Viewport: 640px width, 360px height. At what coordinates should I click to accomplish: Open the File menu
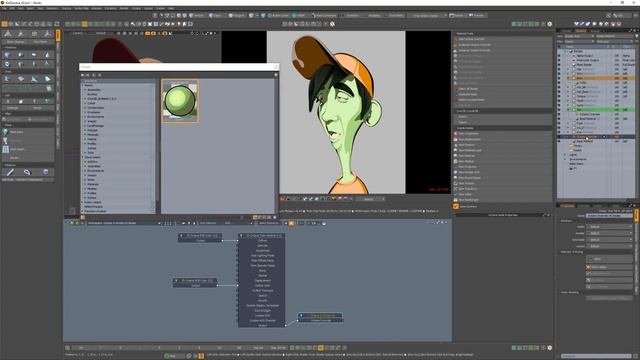click(x=4, y=8)
